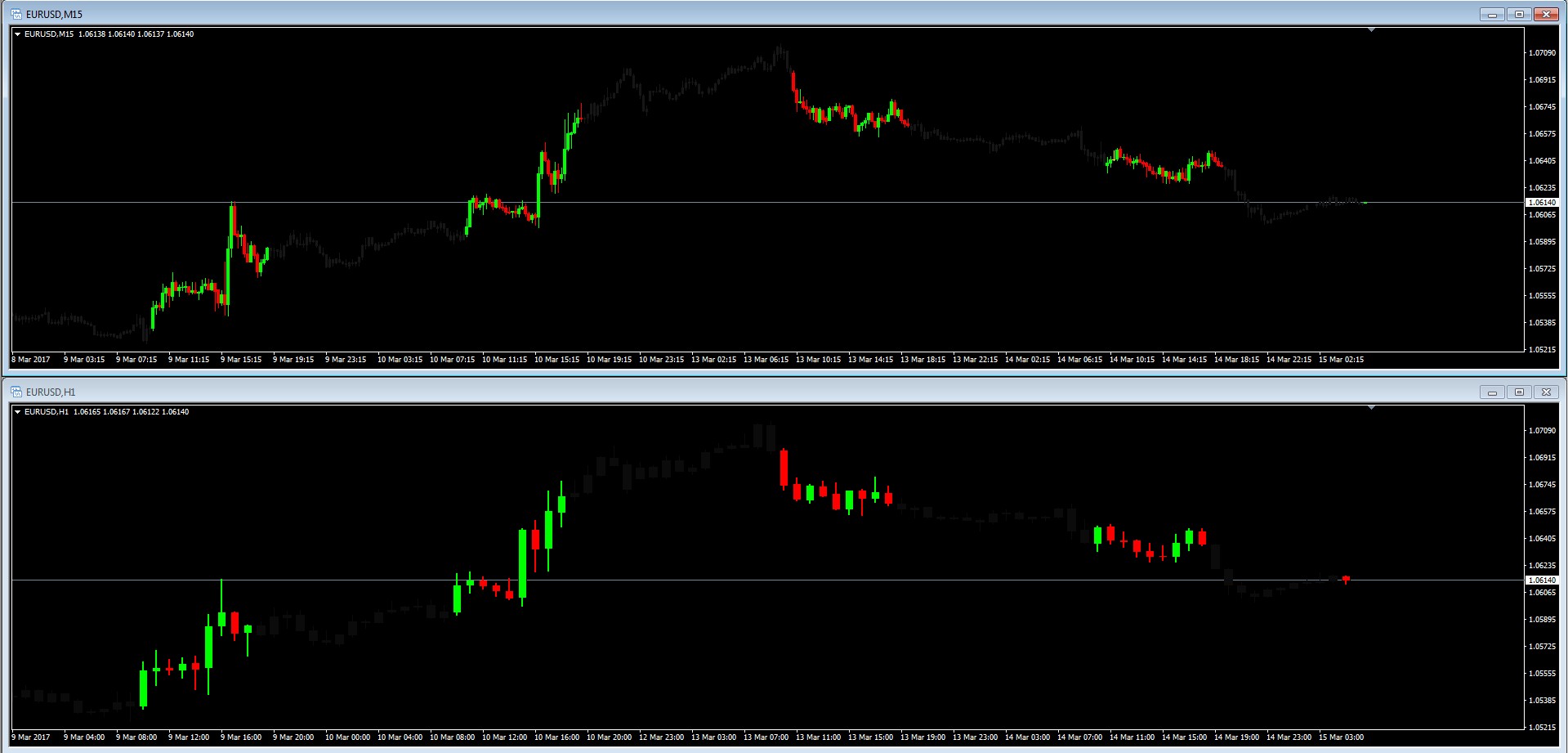
Task: Click 1.05555 on the H1 price scale
Action: tap(1543, 674)
